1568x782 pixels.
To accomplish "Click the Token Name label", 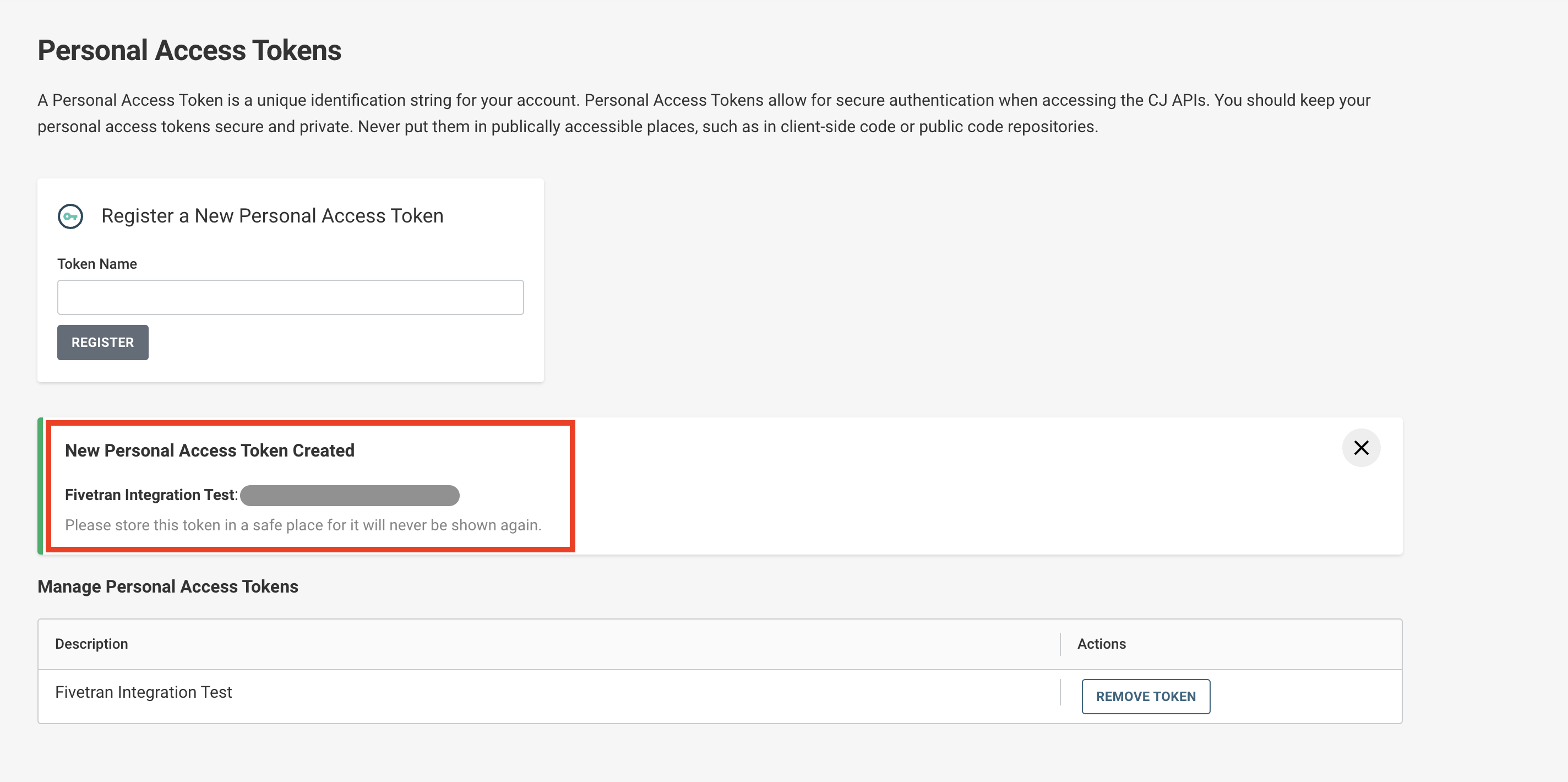I will click(x=97, y=264).
